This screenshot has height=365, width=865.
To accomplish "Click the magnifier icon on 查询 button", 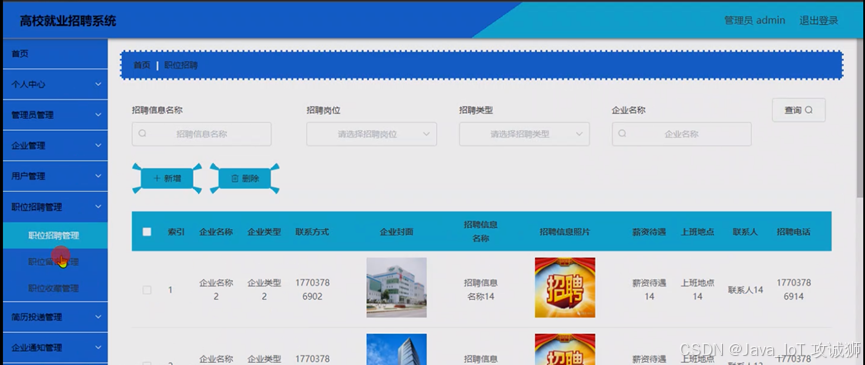I will point(809,110).
